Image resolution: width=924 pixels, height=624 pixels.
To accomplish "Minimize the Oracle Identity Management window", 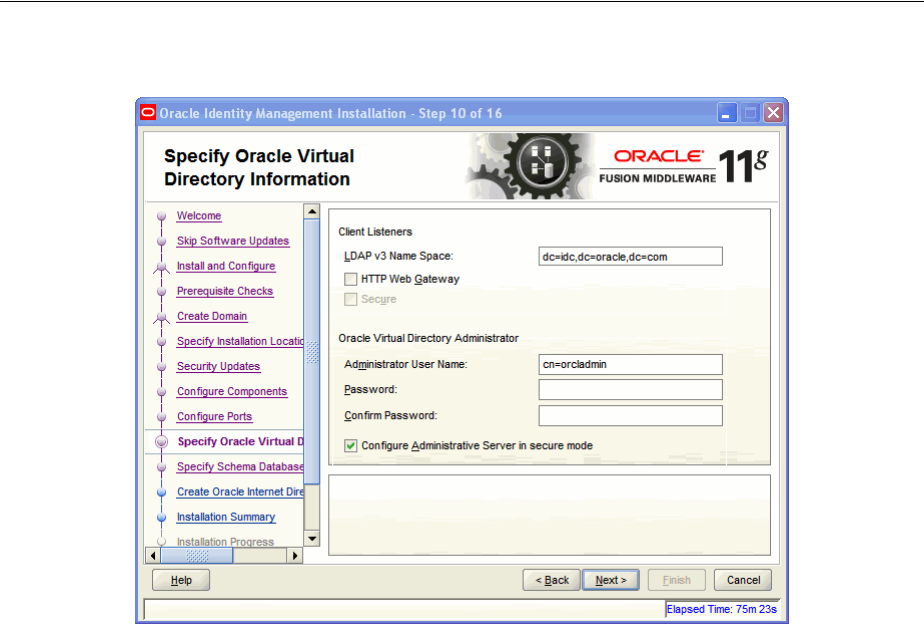I will (727, 113).
